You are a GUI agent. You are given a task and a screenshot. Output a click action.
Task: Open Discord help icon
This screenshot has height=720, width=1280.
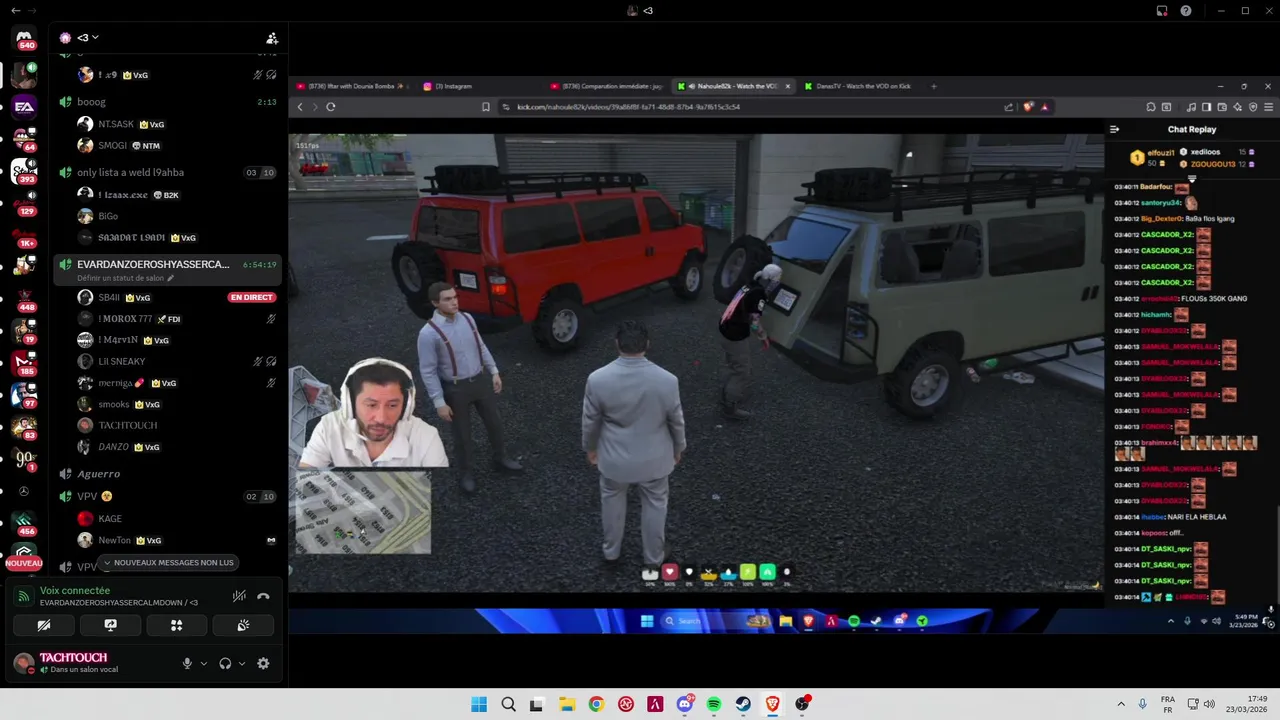pyautogui.click(x=1186, y=11)
